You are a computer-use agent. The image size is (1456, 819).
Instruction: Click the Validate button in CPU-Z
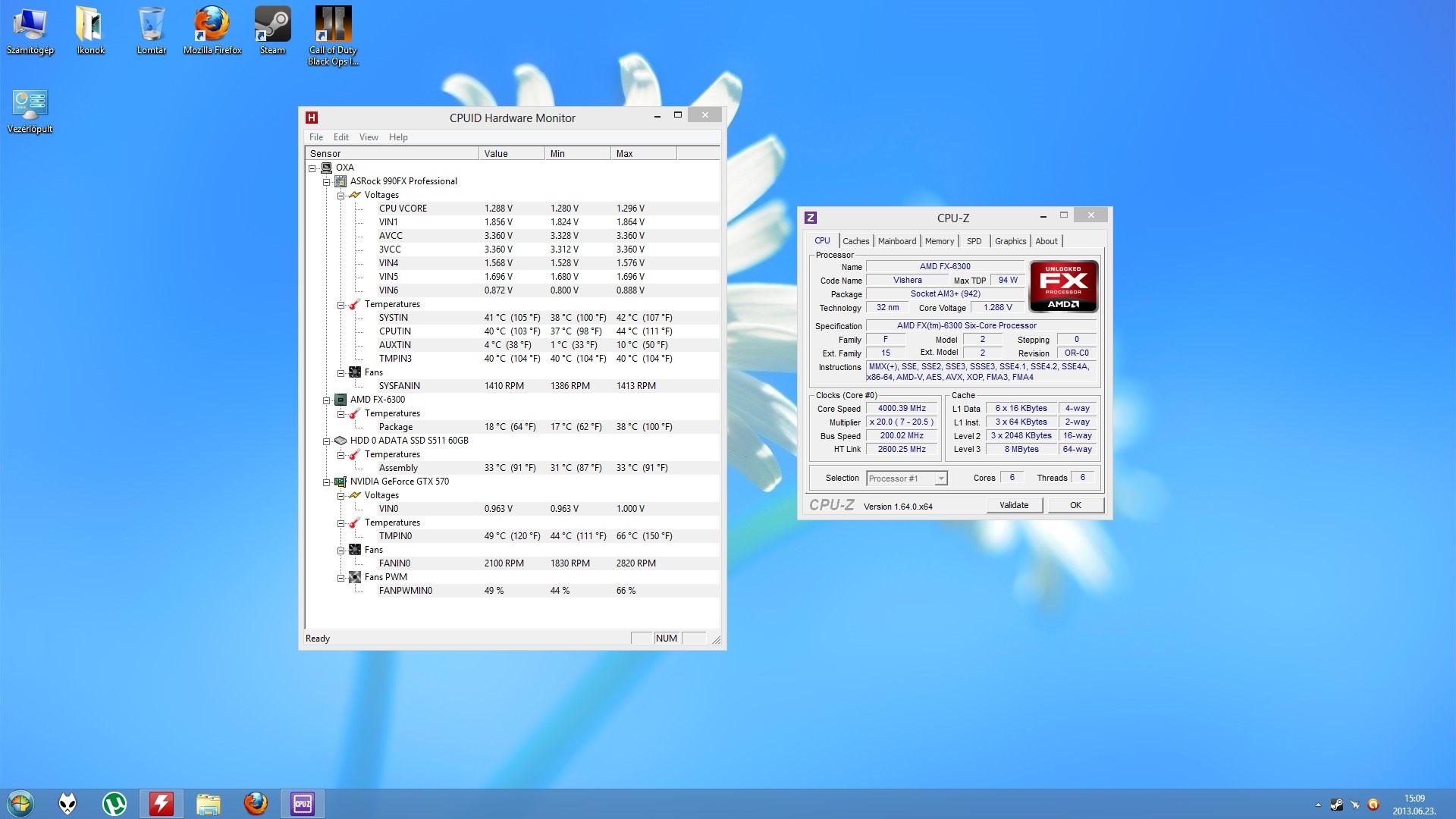click(1015, 505)
